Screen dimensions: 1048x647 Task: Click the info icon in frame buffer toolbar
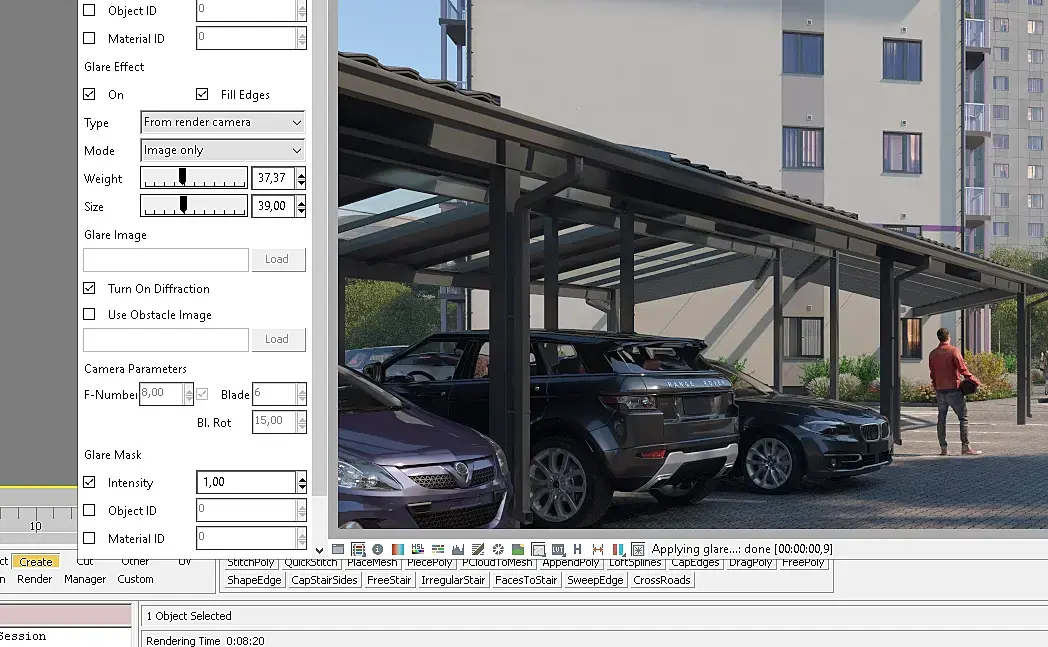pos(378,549)
